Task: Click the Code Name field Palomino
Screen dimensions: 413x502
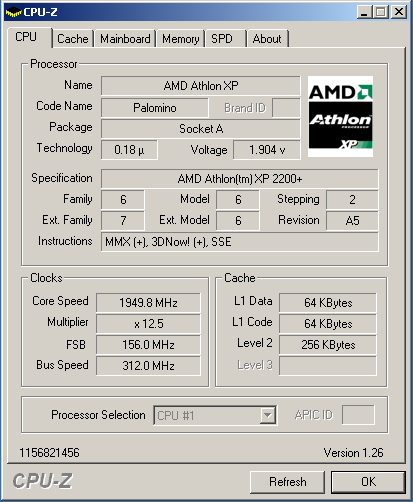Action: (155, 108)
